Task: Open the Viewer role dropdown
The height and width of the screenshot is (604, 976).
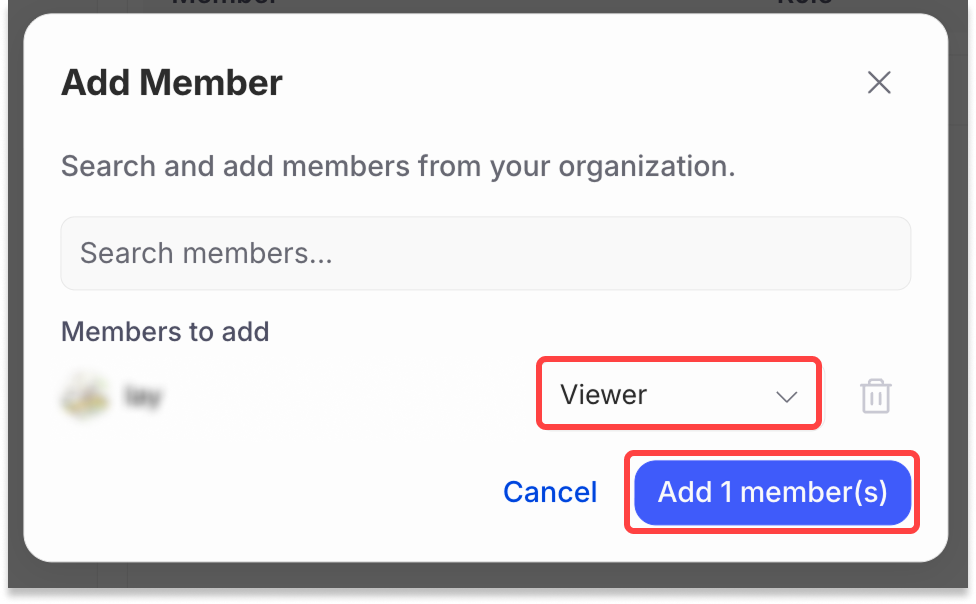Action: [x=678, y=395]
